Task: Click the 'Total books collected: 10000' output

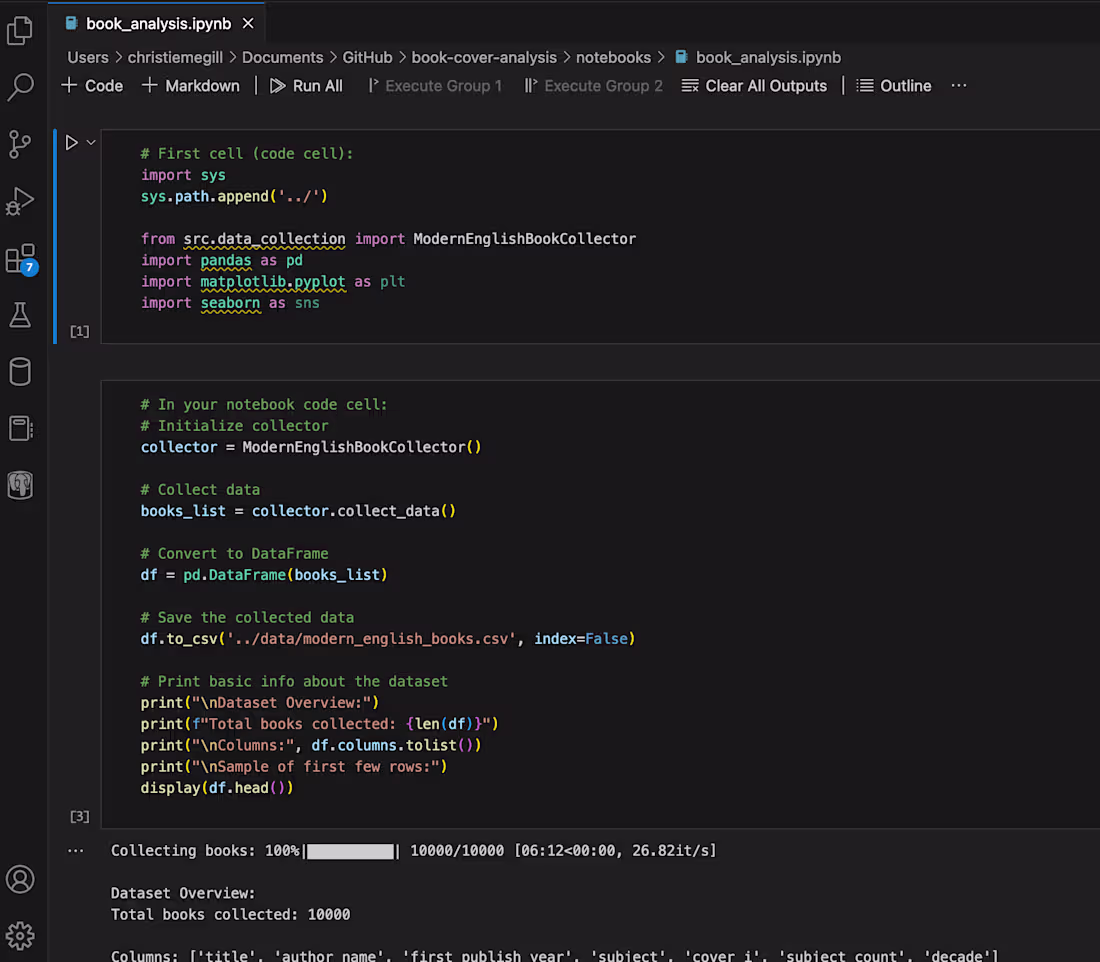Action: [230, 914]
